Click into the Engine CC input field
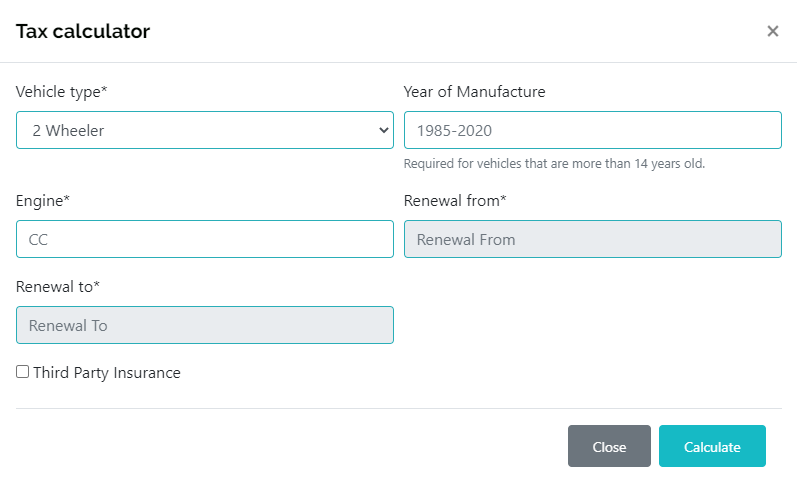Screen dimensions: 797x498 pos(204,239)
